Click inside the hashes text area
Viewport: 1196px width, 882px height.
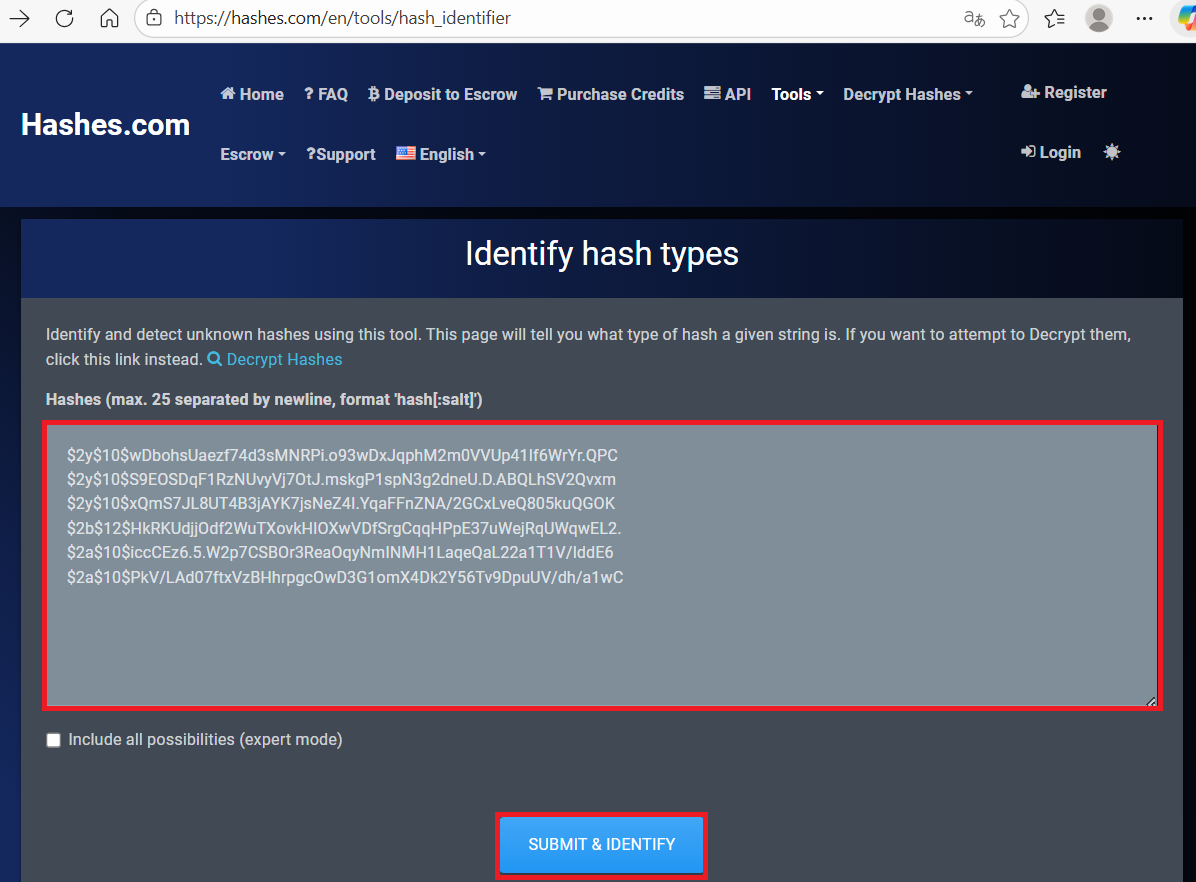601,640
